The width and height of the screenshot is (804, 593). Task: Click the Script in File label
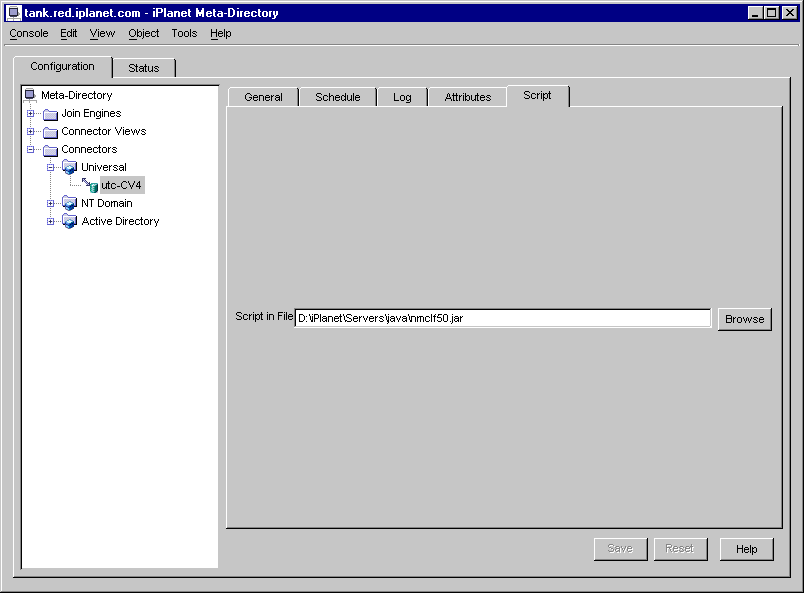[x=264, y=317]
